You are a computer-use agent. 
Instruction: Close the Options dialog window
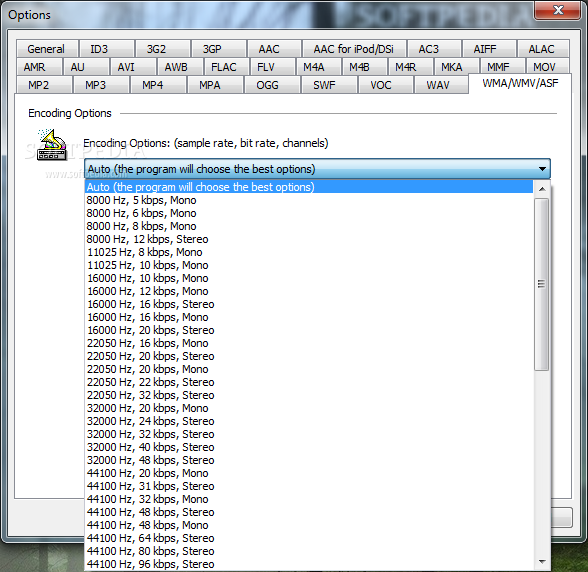click(558, 10)
